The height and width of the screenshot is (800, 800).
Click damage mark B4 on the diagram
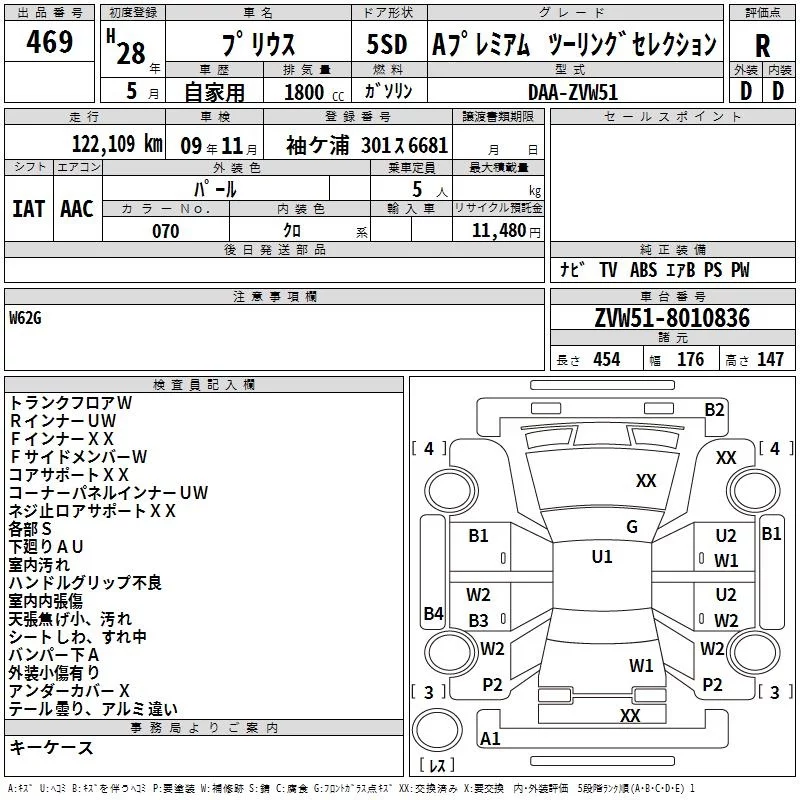coord(434,613)
